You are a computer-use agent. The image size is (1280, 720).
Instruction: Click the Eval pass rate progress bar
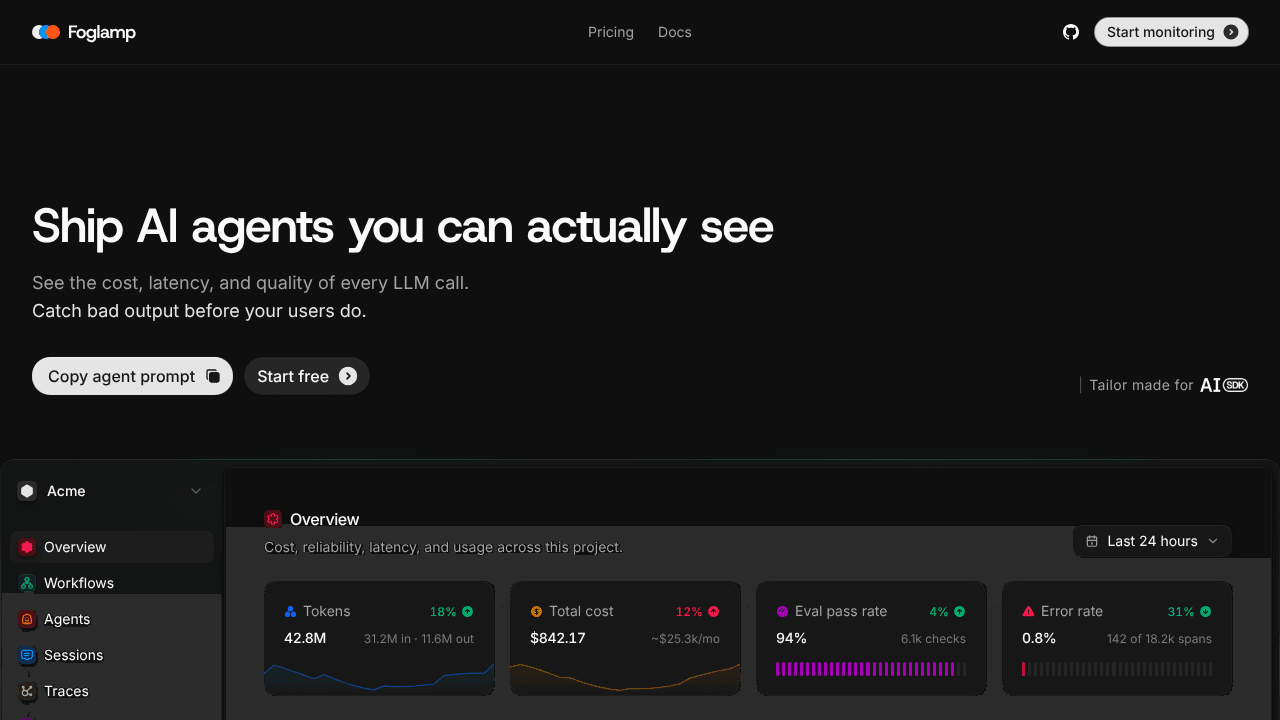coord(871,669)
